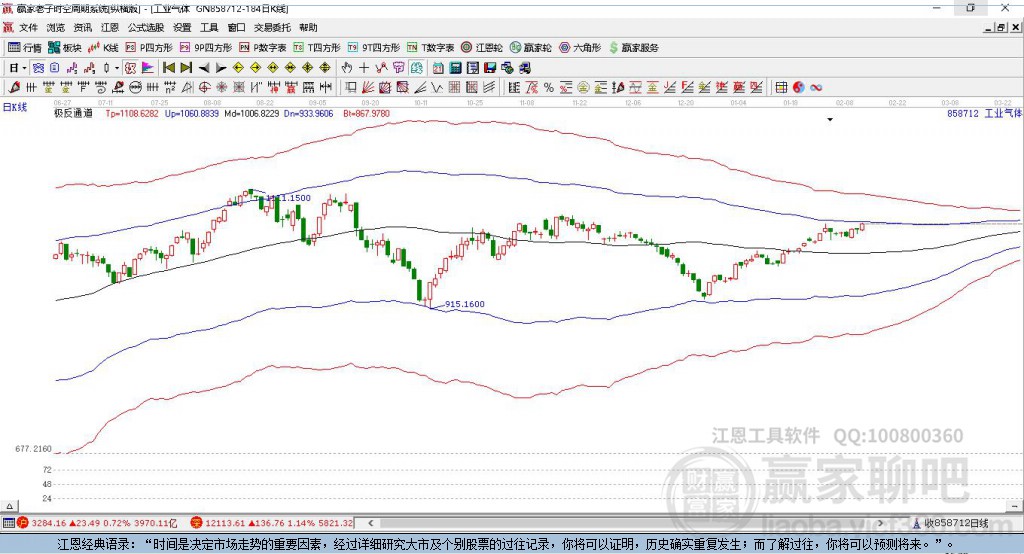Open the 工具 menu
Image resolution: width=1024 pixels, height=554 pixels.
click(x=209, y=27)
